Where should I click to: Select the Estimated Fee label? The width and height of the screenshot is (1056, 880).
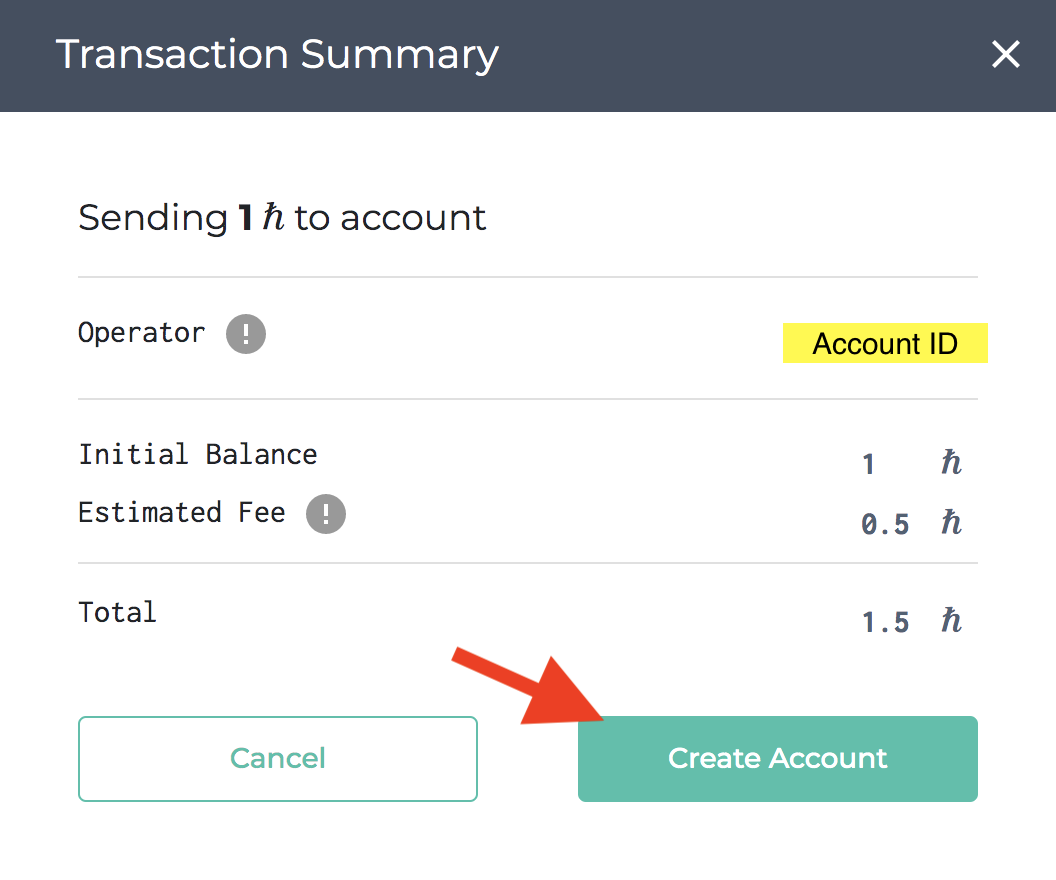click(x=182, y=513)
